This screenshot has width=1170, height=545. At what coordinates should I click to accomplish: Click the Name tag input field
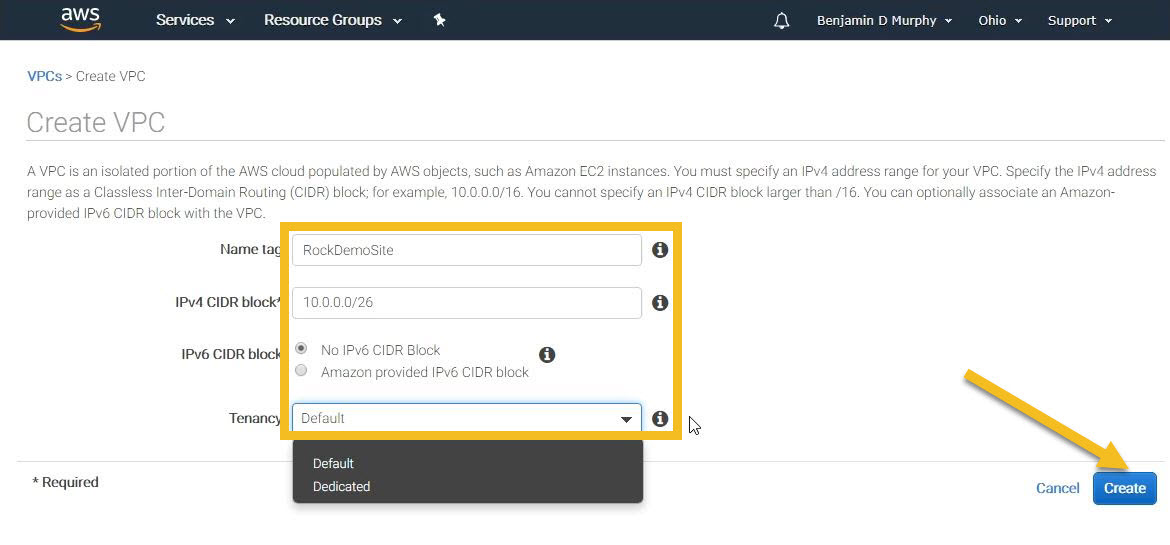click(466, 250)
